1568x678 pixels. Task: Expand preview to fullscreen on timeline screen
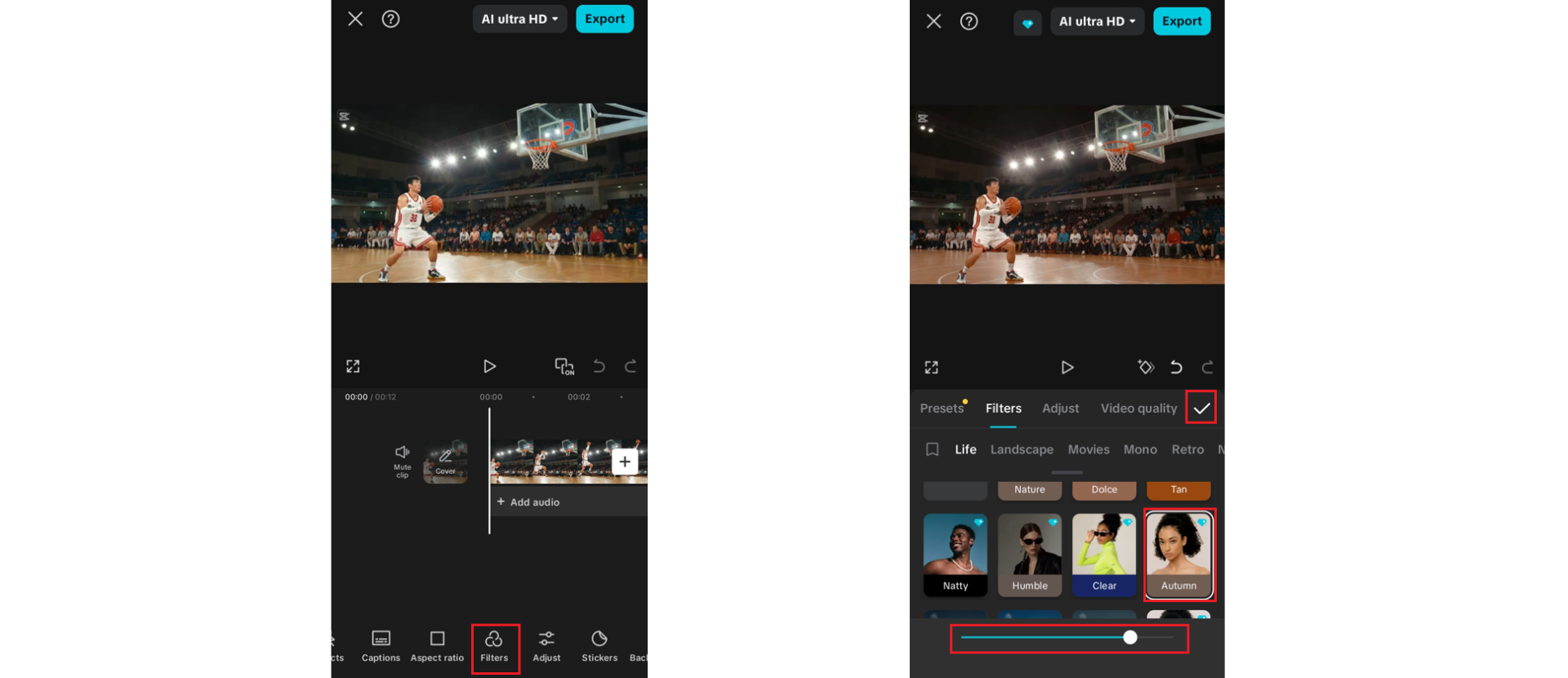[x=353, y=366]
